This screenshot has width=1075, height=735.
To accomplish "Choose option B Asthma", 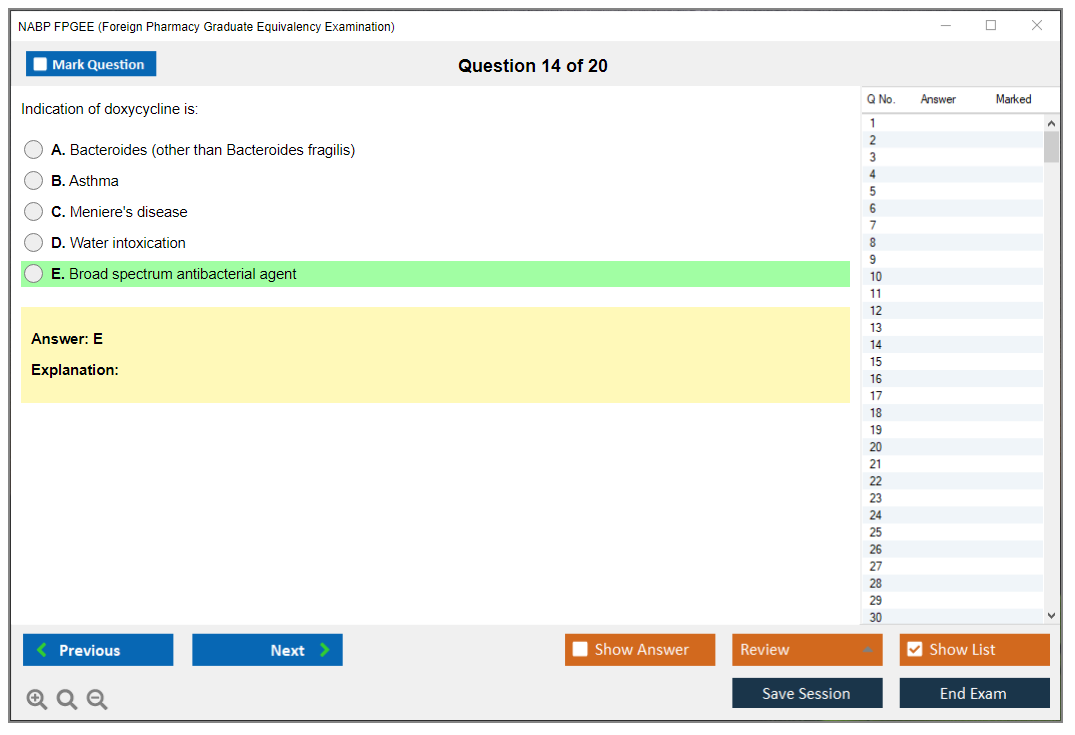I will [34, 181].
